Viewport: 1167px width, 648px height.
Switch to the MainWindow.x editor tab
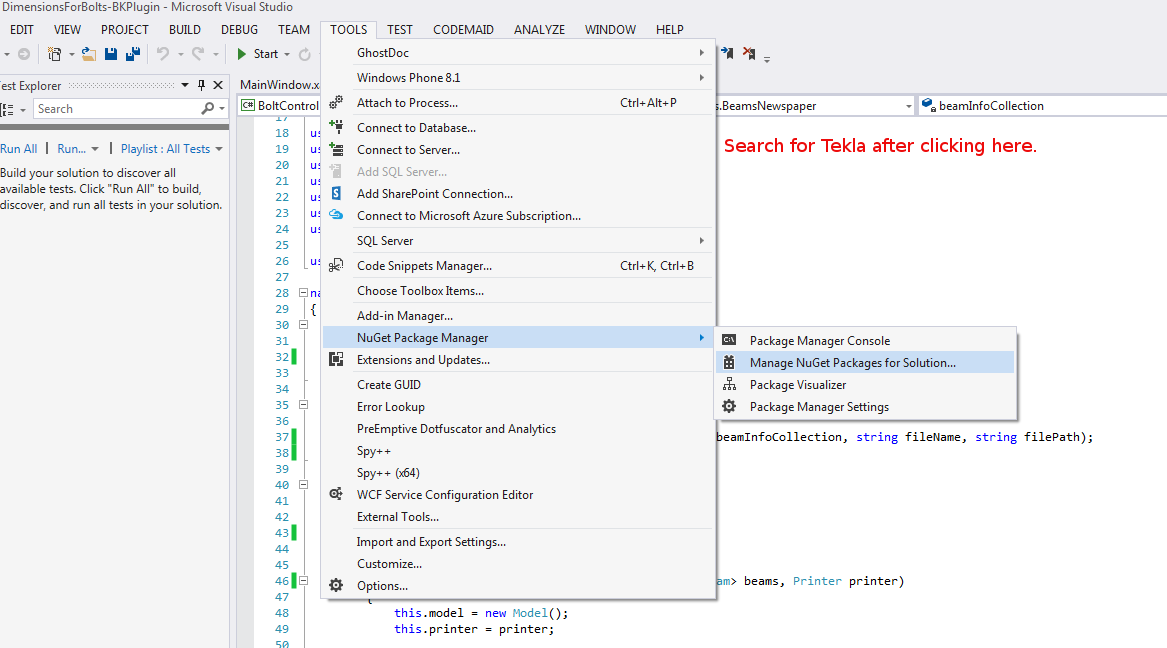(x=280, y=85)
